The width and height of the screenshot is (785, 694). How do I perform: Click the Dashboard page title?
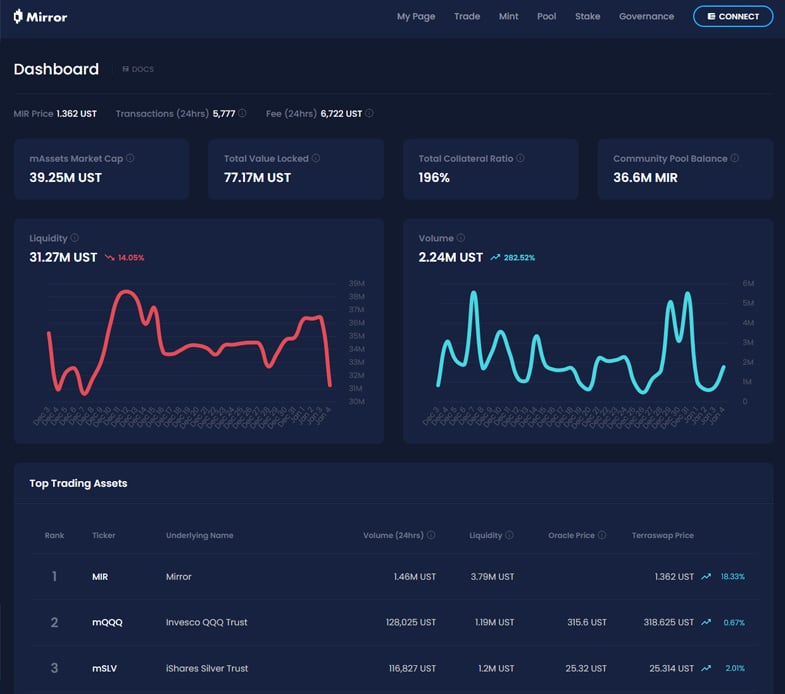[x=56, y=69]
